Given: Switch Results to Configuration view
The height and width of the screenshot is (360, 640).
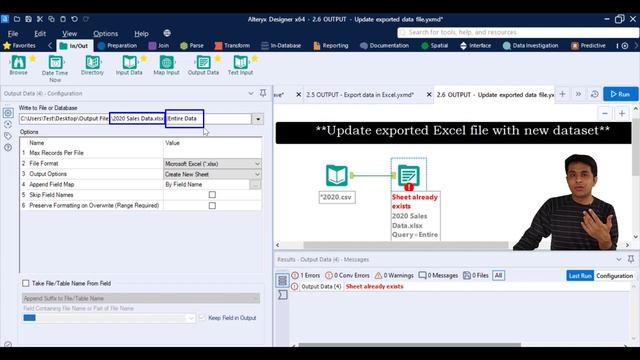Looking at the screenshot, I should pos(614,276).
